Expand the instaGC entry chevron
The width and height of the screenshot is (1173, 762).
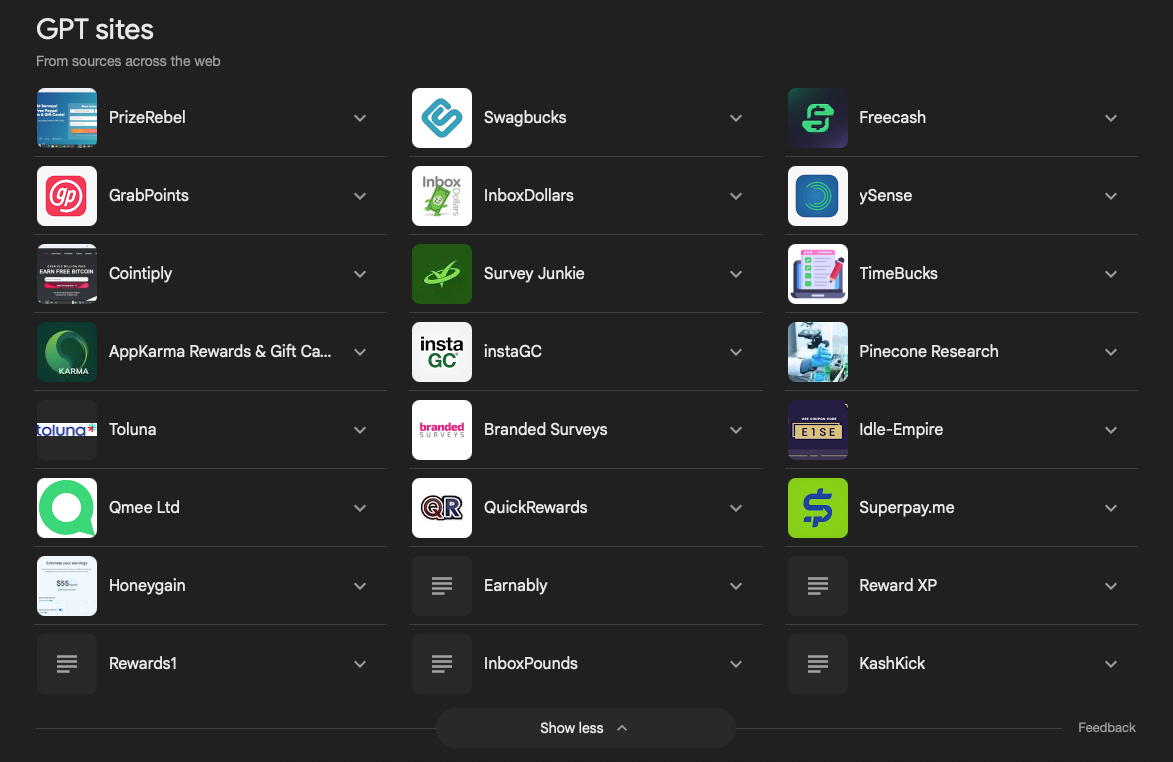[x=736, y=352]
